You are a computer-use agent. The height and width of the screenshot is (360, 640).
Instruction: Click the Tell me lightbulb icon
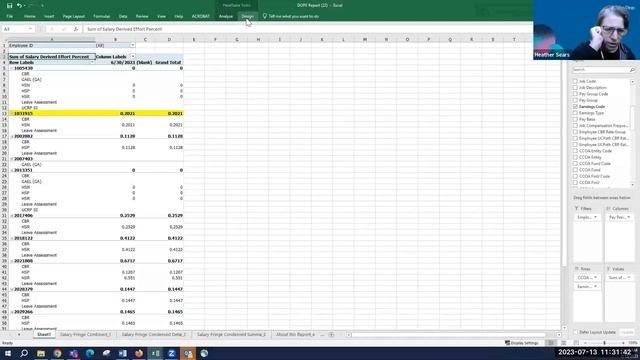click(264, 16)
